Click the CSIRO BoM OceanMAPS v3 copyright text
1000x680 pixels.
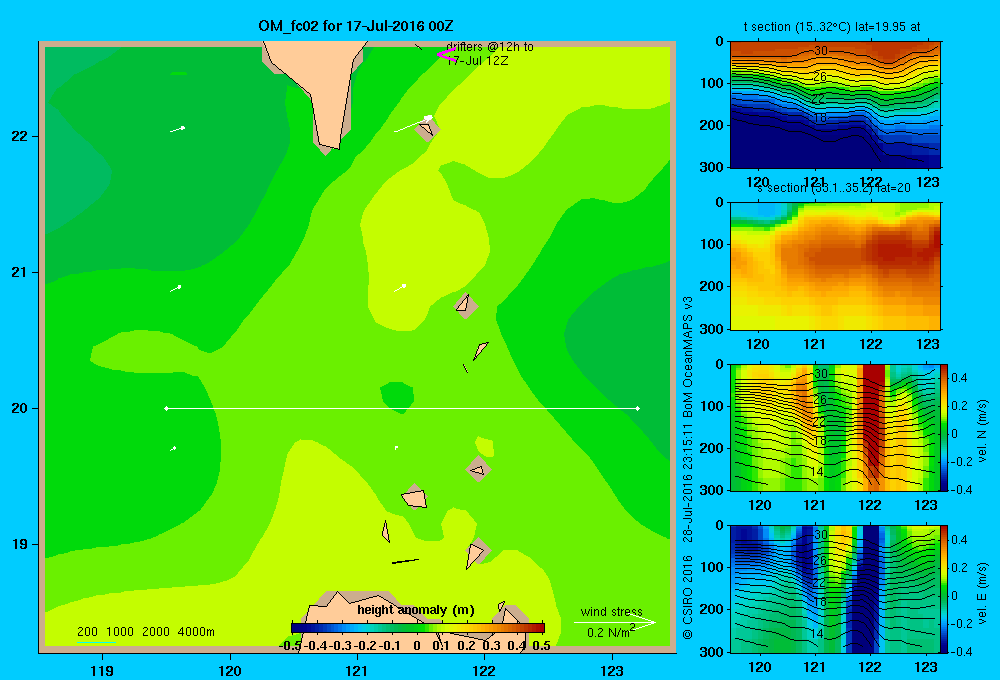[688, 467]
